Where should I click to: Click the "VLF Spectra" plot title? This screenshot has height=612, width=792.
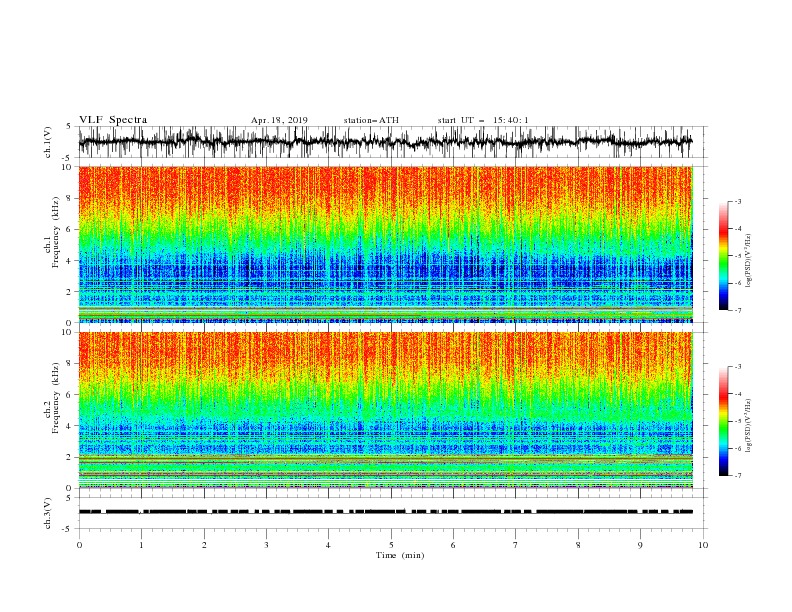coord(113,120)
